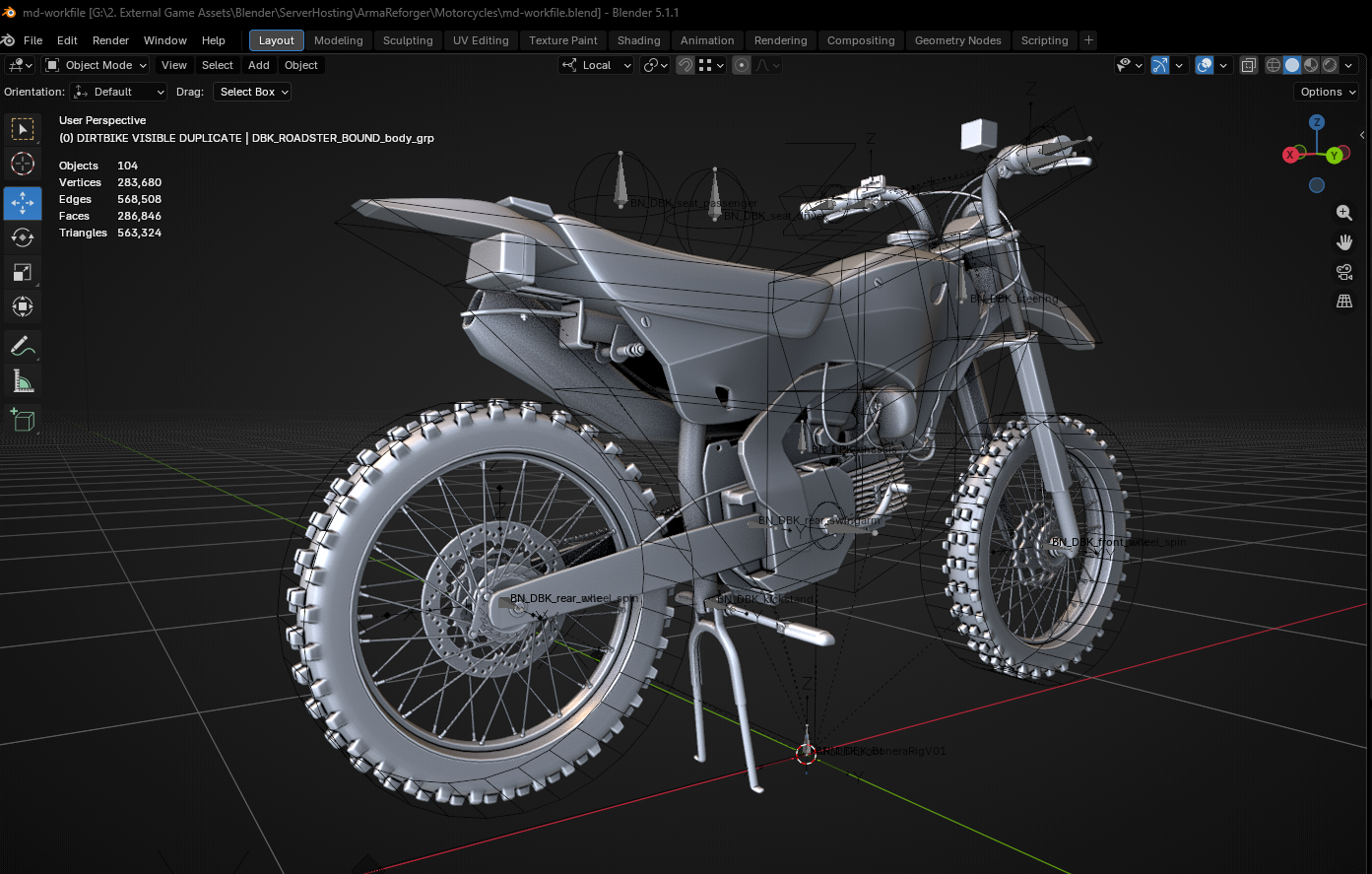Image resolution: width=1372 pixels, height=874 pixels.
Task: Click the green Y axis gizmo
Action: coord(1334,156)
